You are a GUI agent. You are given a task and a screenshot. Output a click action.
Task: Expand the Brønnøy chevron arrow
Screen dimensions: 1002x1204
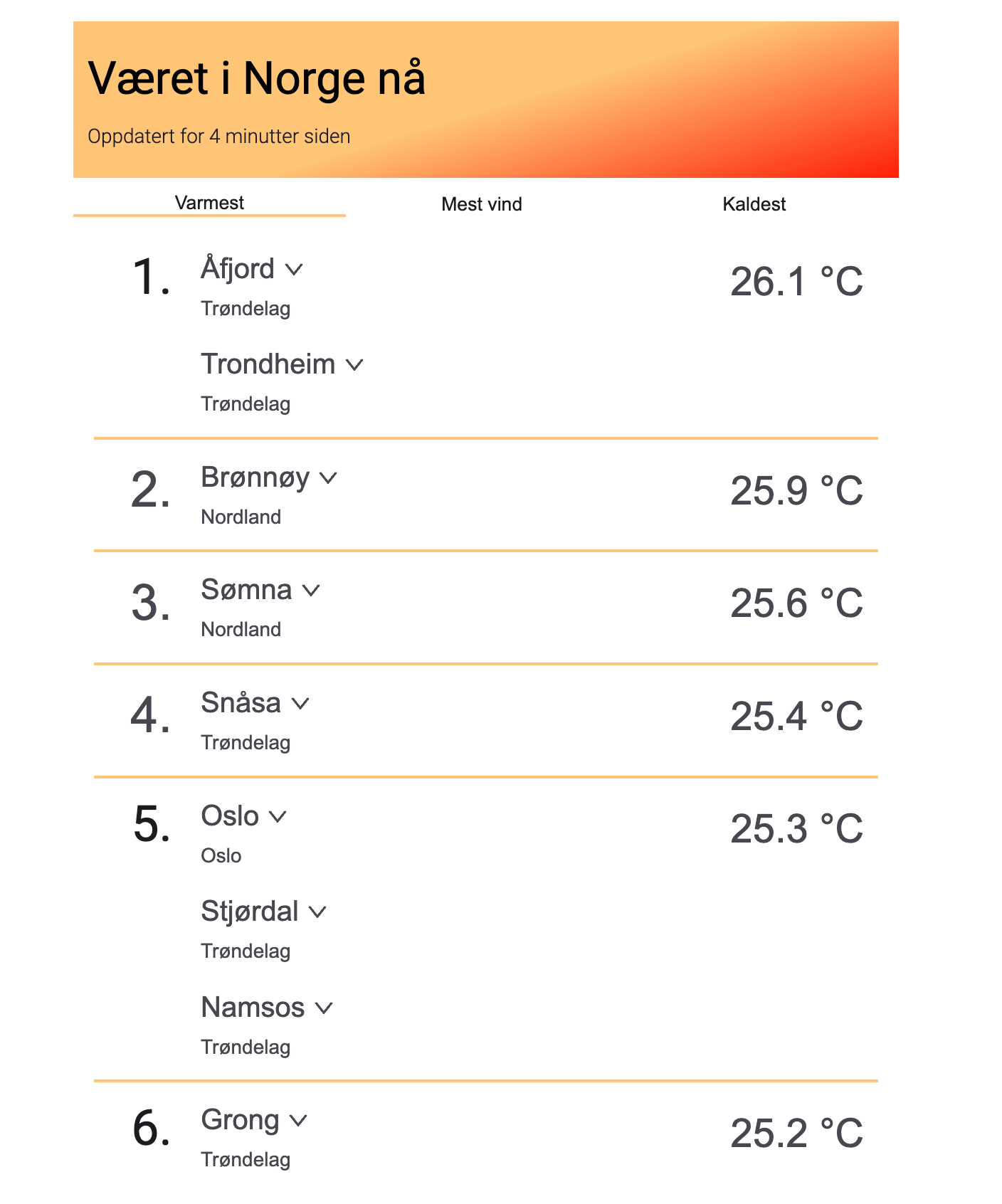328,478
